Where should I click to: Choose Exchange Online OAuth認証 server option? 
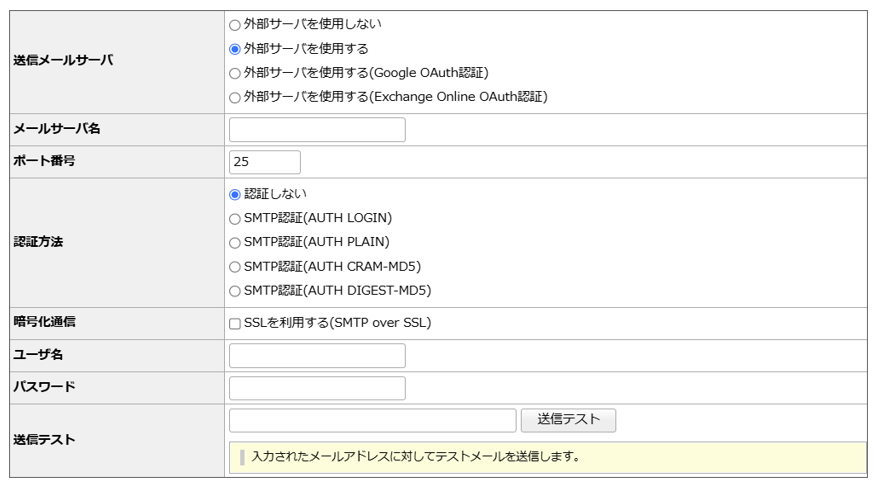pyautogui.click(x=235, y=98)
